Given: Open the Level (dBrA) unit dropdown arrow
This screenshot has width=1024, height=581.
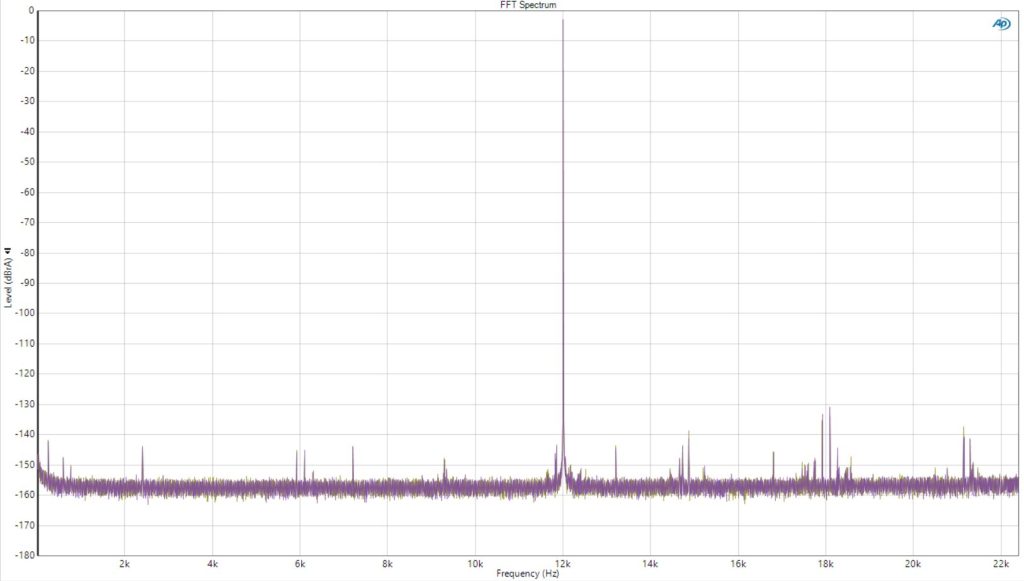Looking at the screenshot, I should coord(8,250).
